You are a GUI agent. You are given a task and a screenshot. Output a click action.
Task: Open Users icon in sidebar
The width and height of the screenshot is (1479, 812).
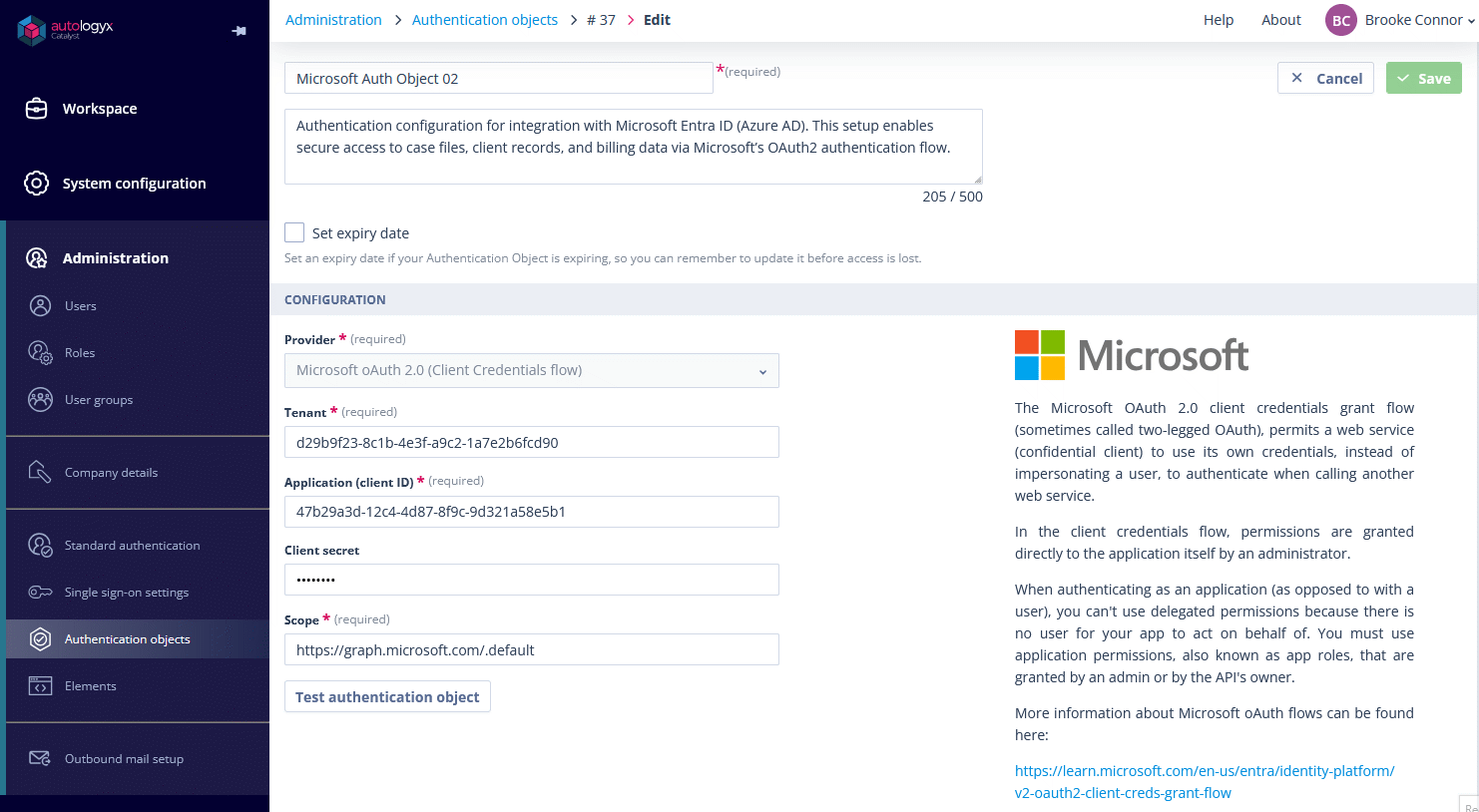pyautogui.click(x=40, y=306)
